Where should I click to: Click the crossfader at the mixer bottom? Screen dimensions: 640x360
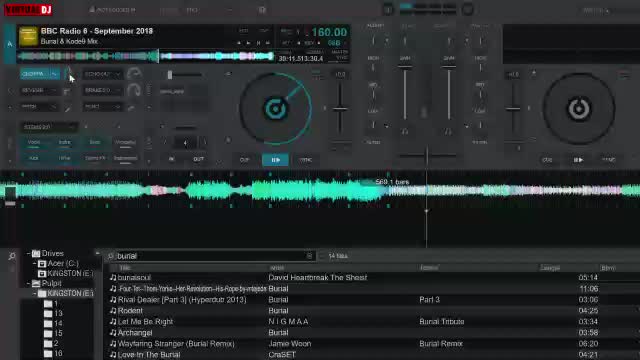427,155
